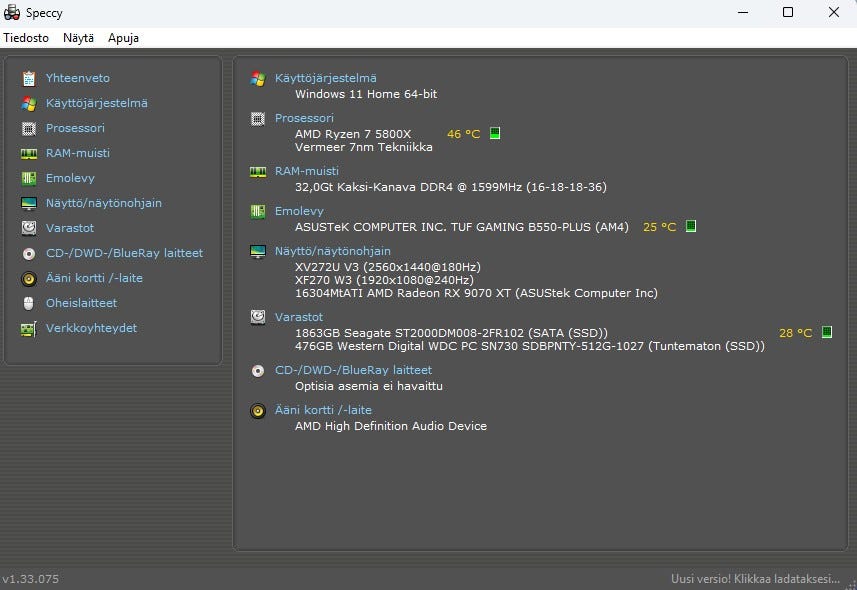Click the Emolevy board icon in summary panel

[258, 212]
